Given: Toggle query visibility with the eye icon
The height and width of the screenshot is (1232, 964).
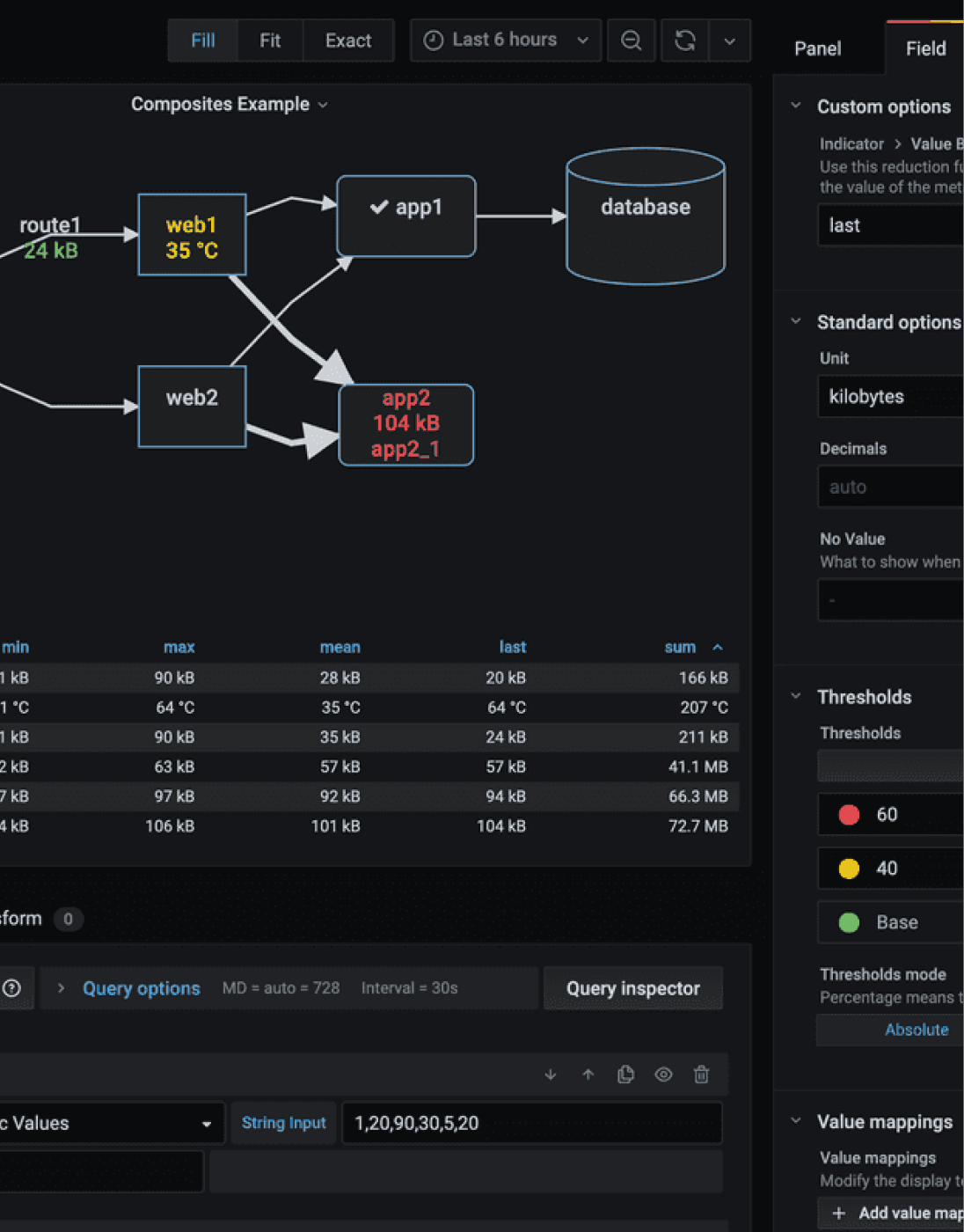Looking at the screenshot, I should 663,1074.
